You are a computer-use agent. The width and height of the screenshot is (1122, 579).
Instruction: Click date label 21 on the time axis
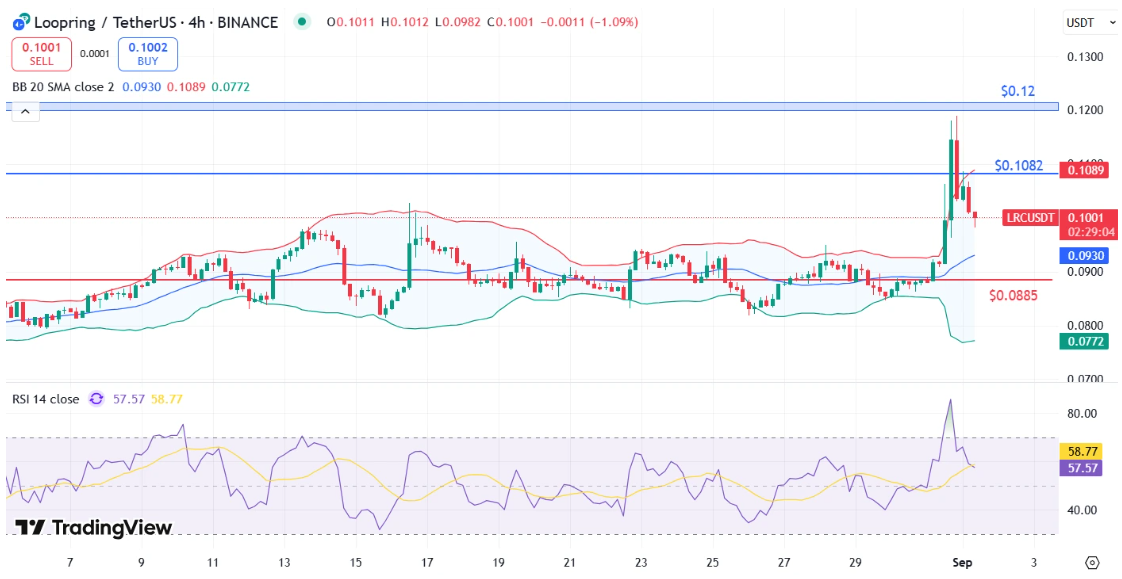tap(570, 562)
